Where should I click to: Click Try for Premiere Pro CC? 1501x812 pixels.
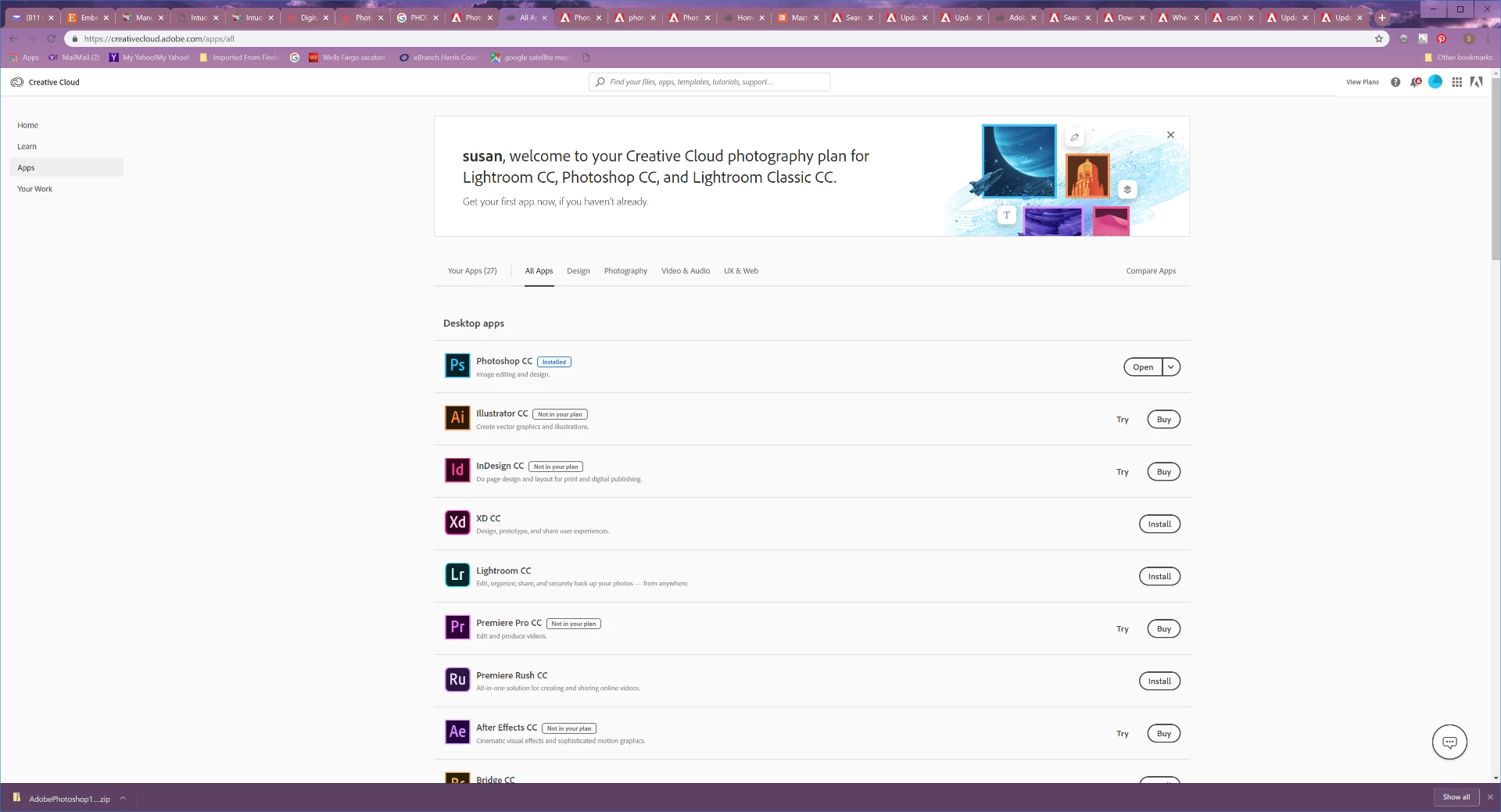pos(1123,629)
